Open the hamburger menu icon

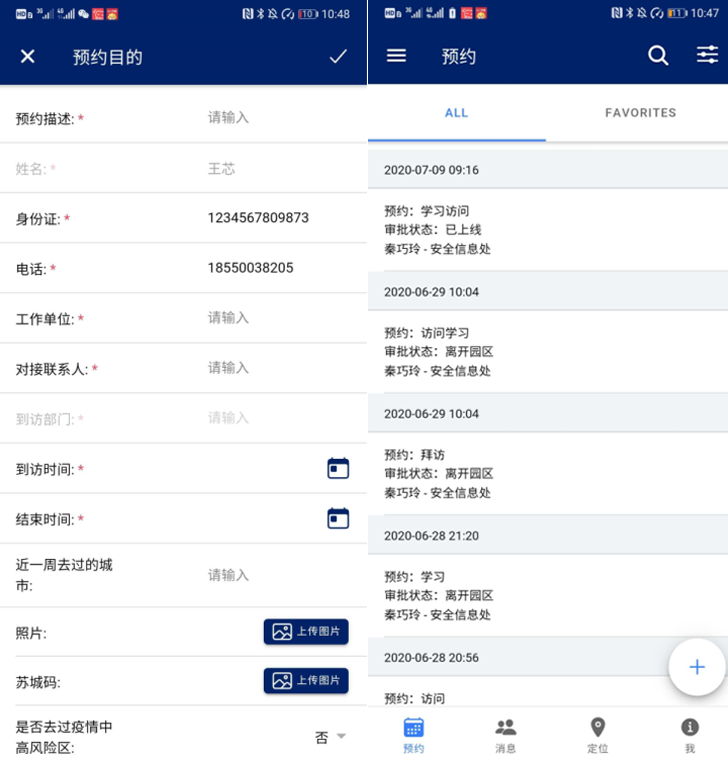tap(396, 56)
